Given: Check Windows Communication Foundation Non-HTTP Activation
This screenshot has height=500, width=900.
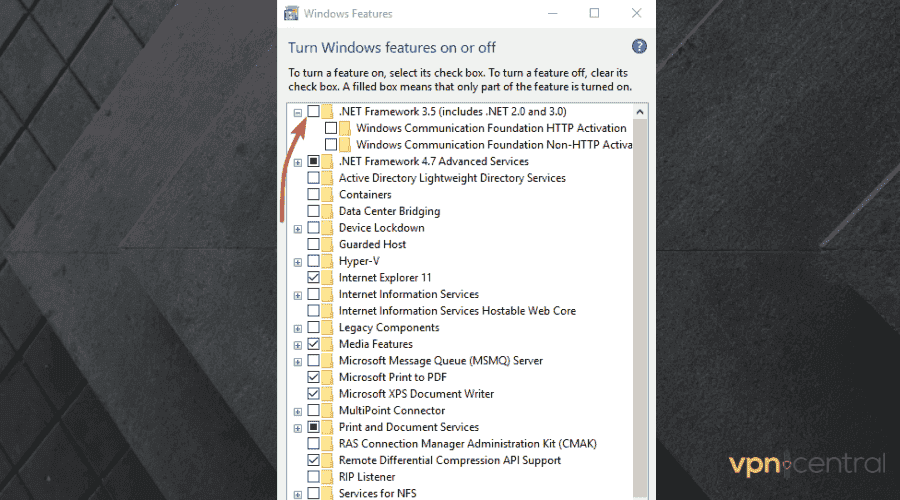Looking at the screenshot, I should (331, 145).
